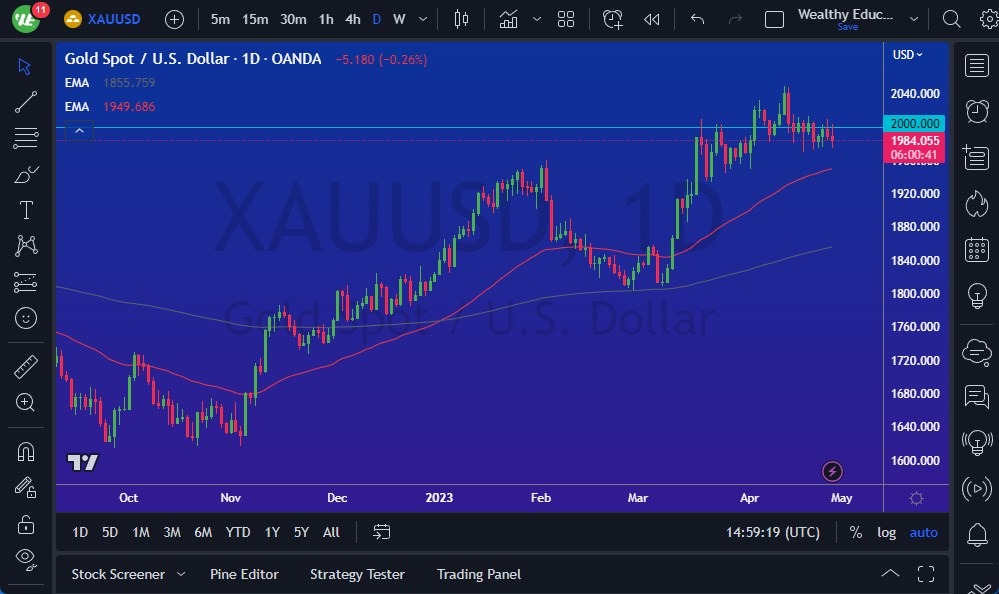The width and height of the screenshot is (999, 594).
Task: Open the user profile avatar menu
Action: coord(26,18)
